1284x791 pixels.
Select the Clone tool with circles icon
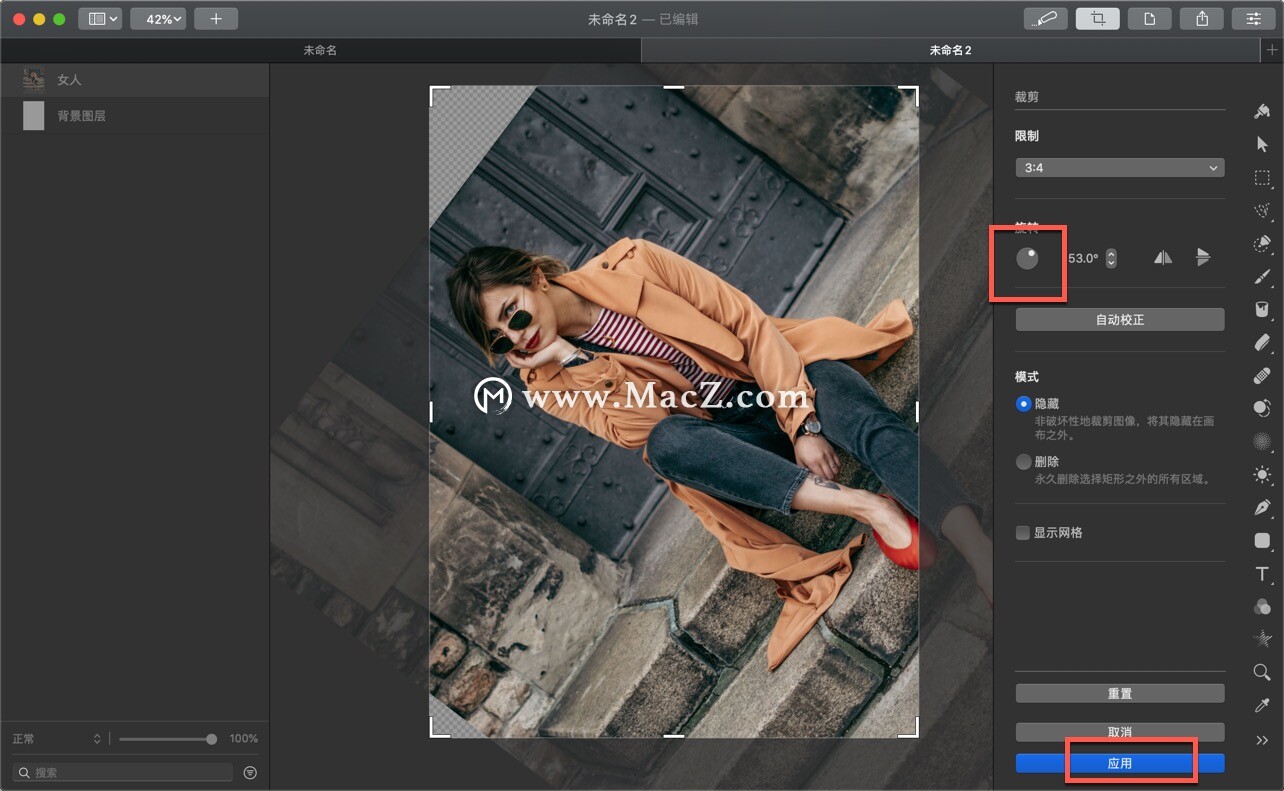click(x=1262, y=408)
